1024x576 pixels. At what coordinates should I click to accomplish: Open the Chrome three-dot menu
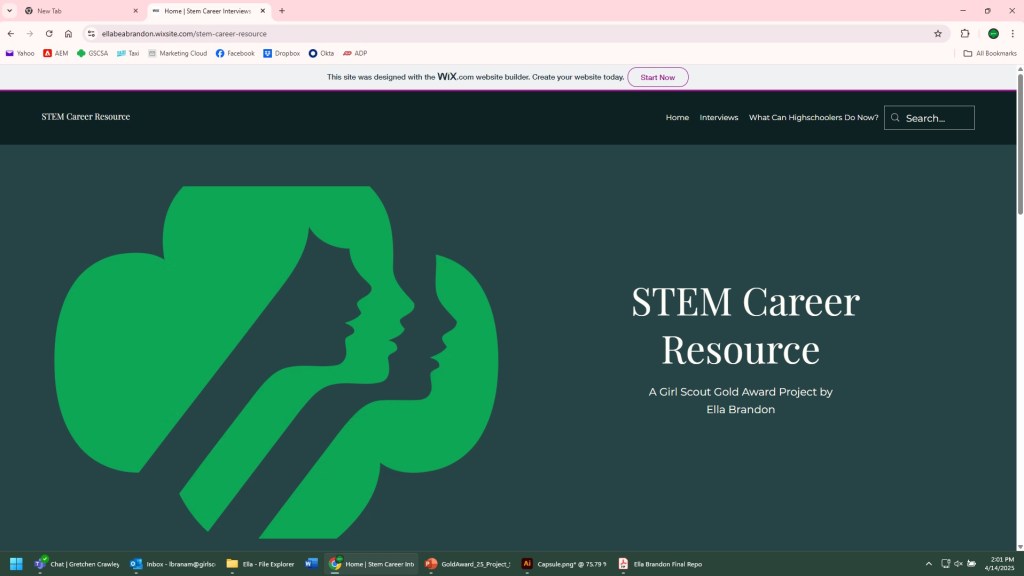(x=1012, y=33)
